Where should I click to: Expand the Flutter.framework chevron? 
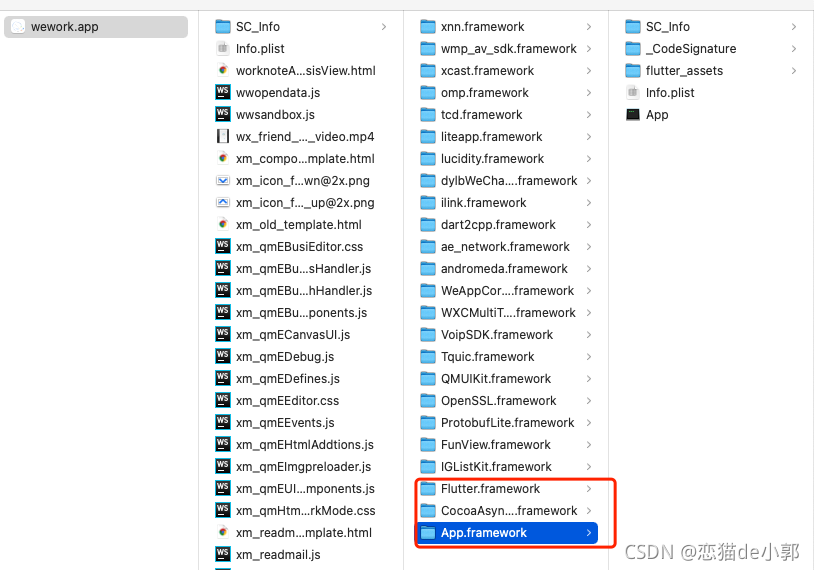[589, 488]
